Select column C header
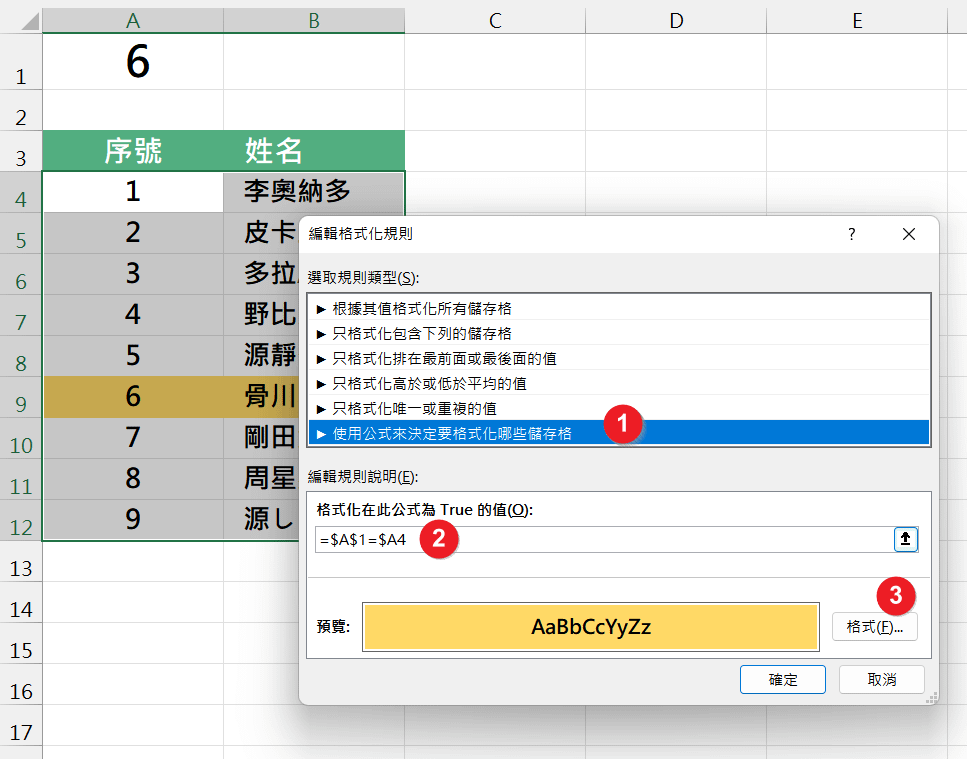 494,19
